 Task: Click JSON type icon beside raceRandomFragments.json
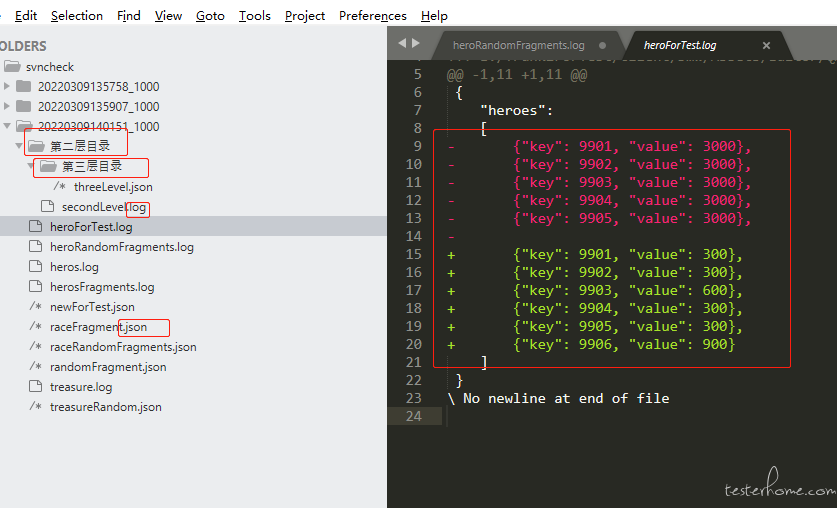point(35,347)
